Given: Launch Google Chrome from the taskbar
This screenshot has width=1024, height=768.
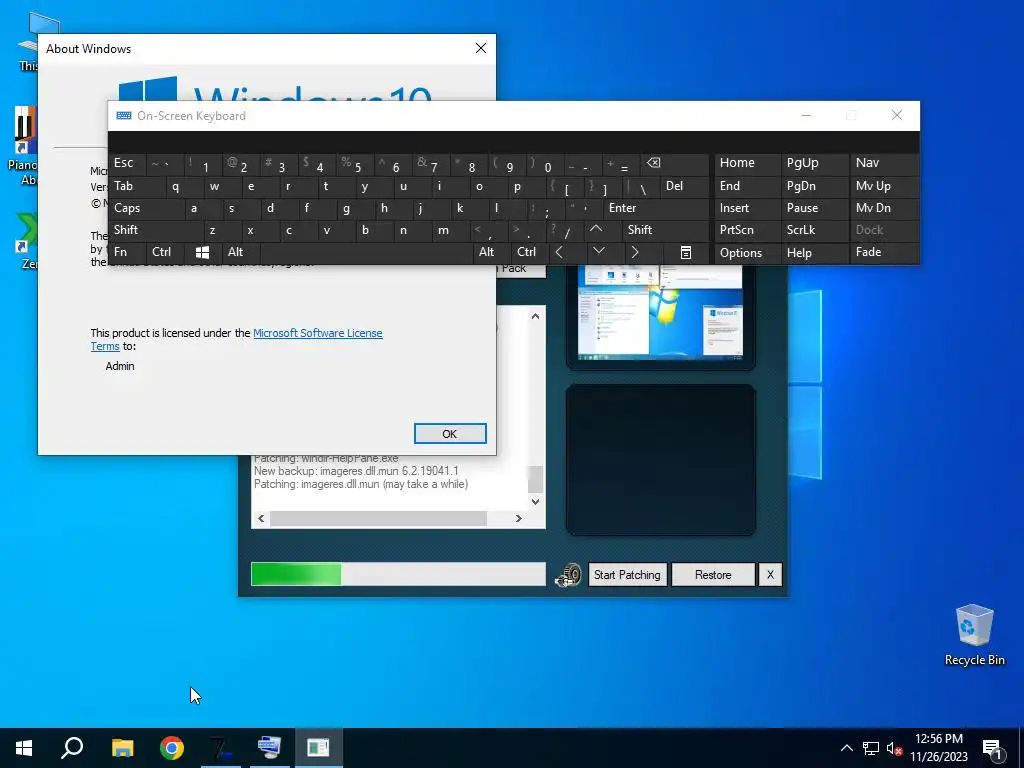Looking at the screenshot, I should 172,748.
